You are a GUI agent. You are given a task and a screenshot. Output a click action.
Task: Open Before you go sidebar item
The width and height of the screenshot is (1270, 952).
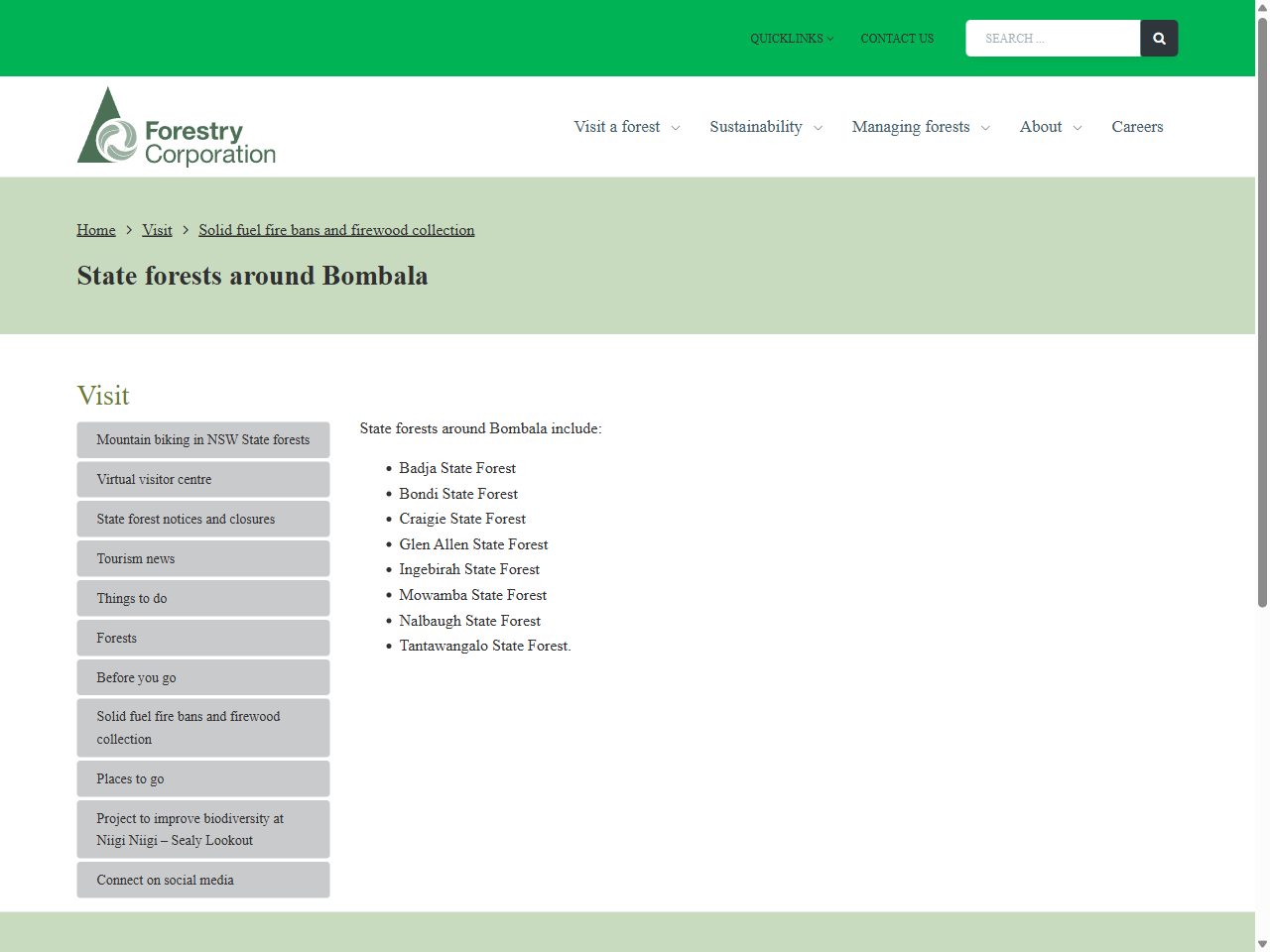pos(203,678)
